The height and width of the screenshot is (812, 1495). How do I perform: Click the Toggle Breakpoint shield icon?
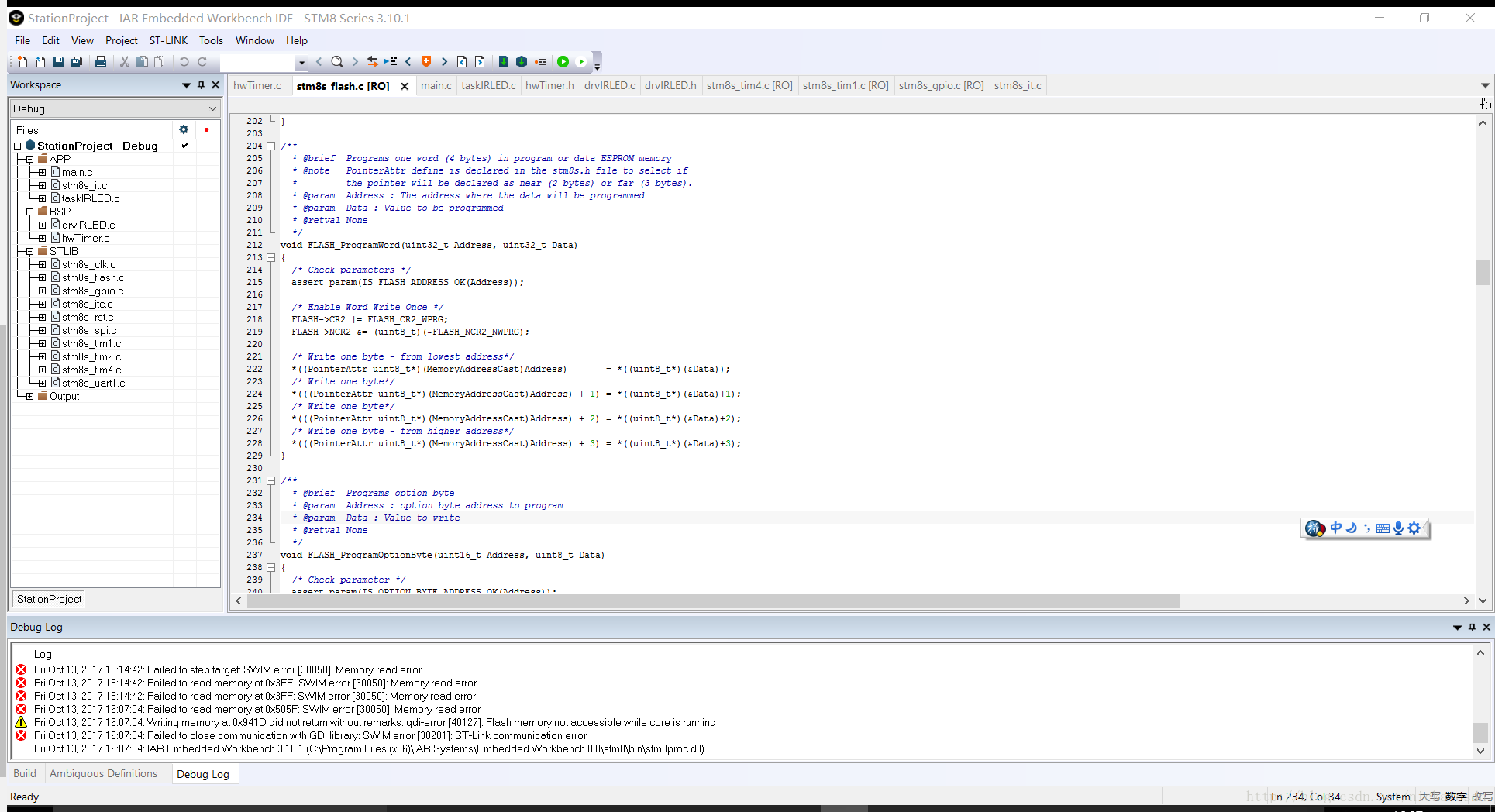425,62
